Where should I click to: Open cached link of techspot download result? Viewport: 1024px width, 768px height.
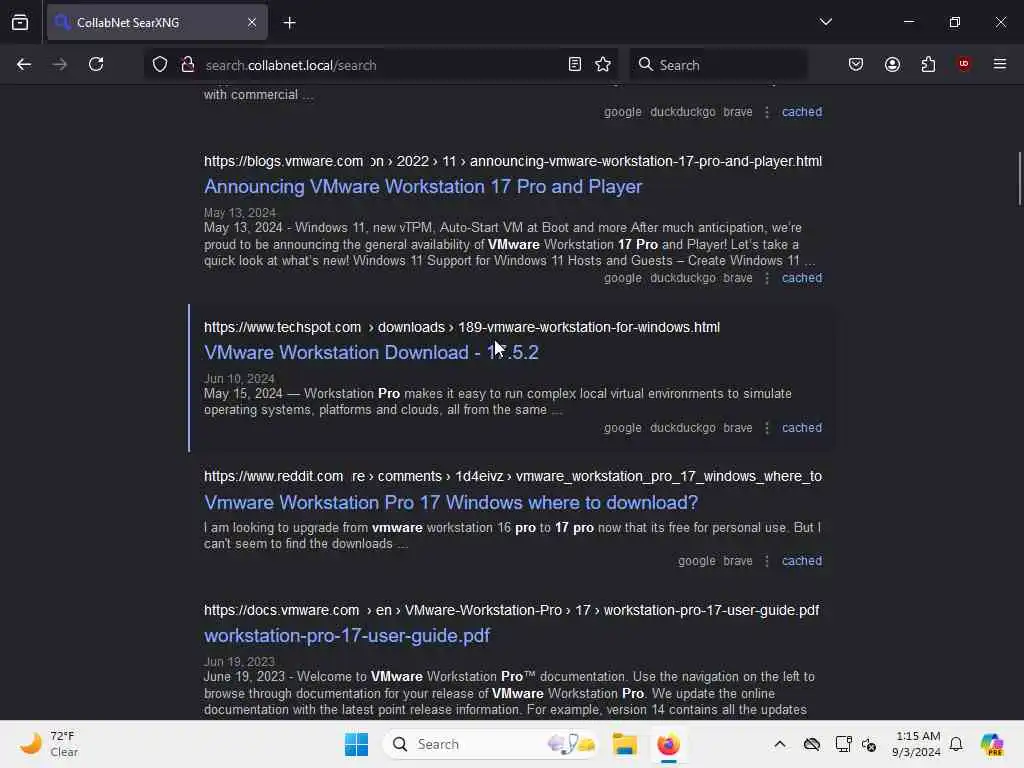(802, 428)
